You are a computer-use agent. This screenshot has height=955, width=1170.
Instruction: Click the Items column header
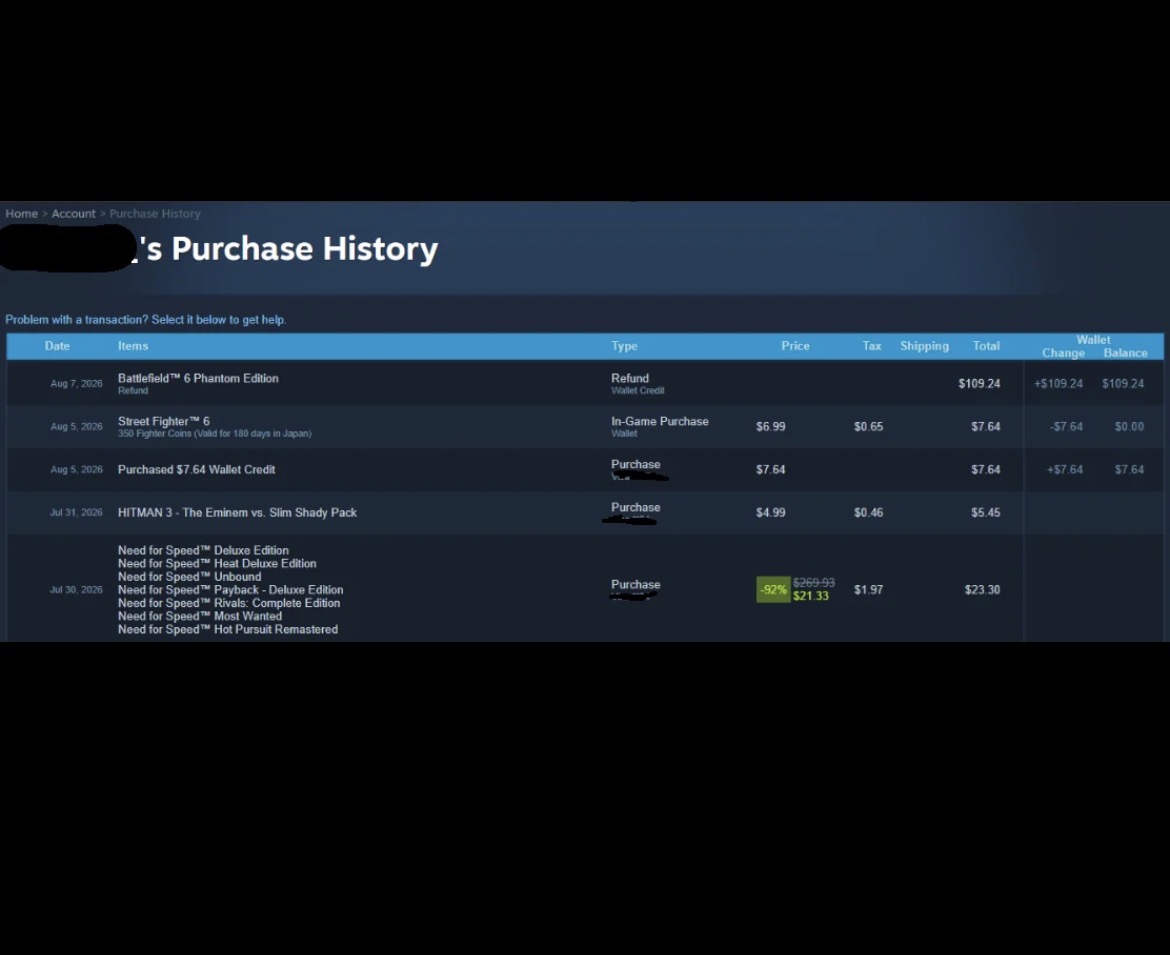point(133,345)
